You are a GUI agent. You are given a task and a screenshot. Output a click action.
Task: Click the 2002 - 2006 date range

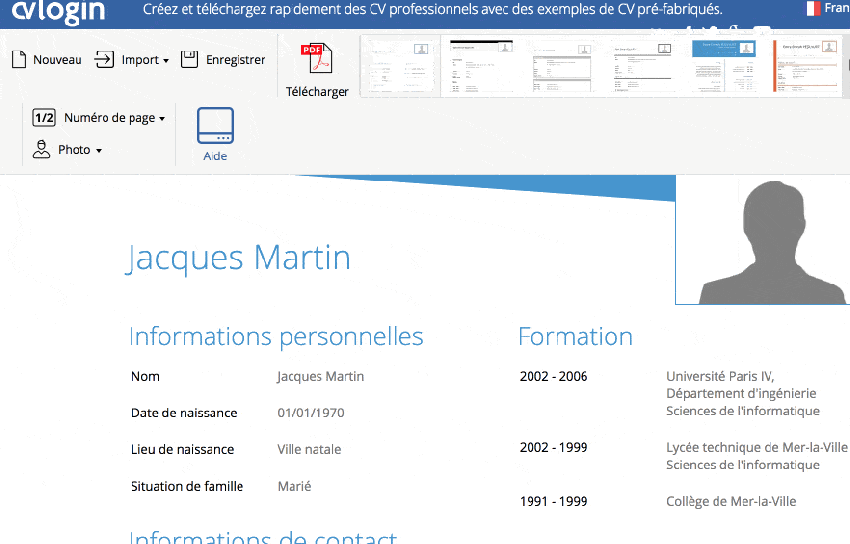[553, 377]
